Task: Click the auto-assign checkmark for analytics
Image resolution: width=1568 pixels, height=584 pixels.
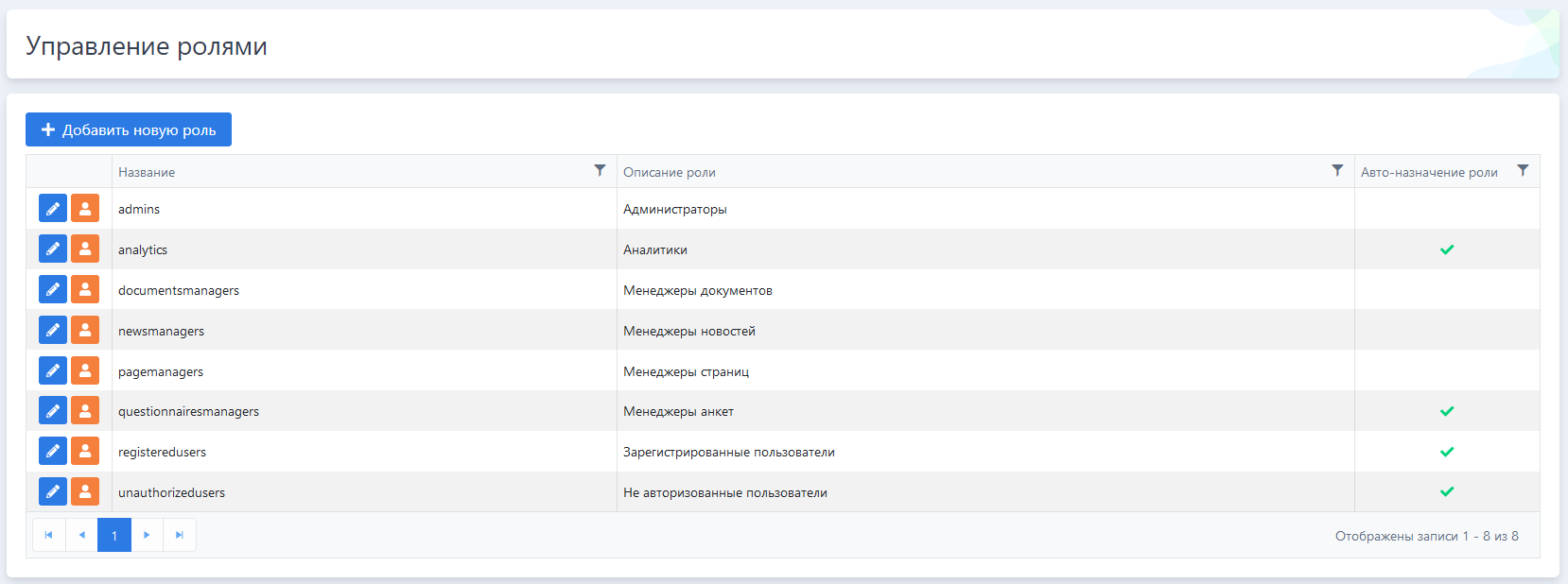Action: click(x=1447, y=249)
